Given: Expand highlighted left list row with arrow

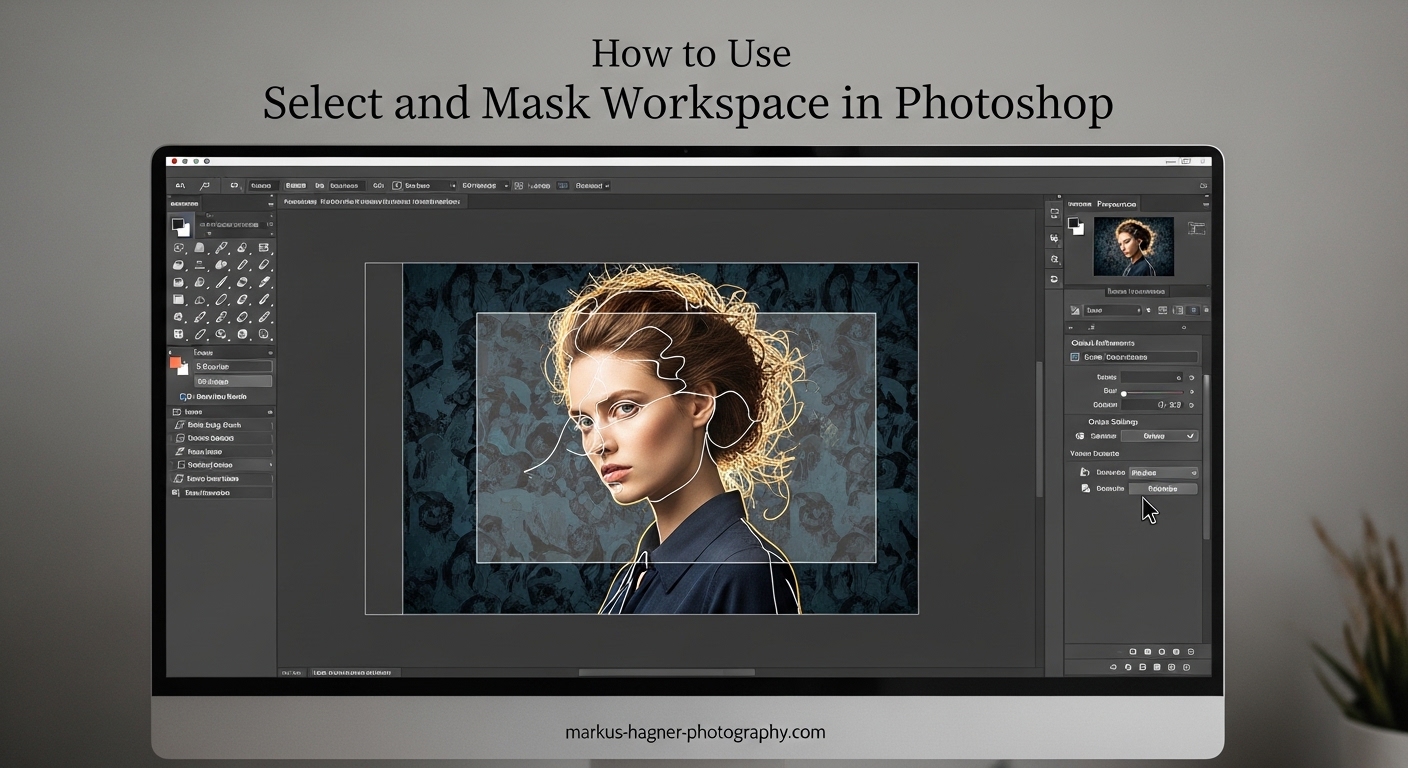Looking at the screenshot, I should tap(222, 465).
